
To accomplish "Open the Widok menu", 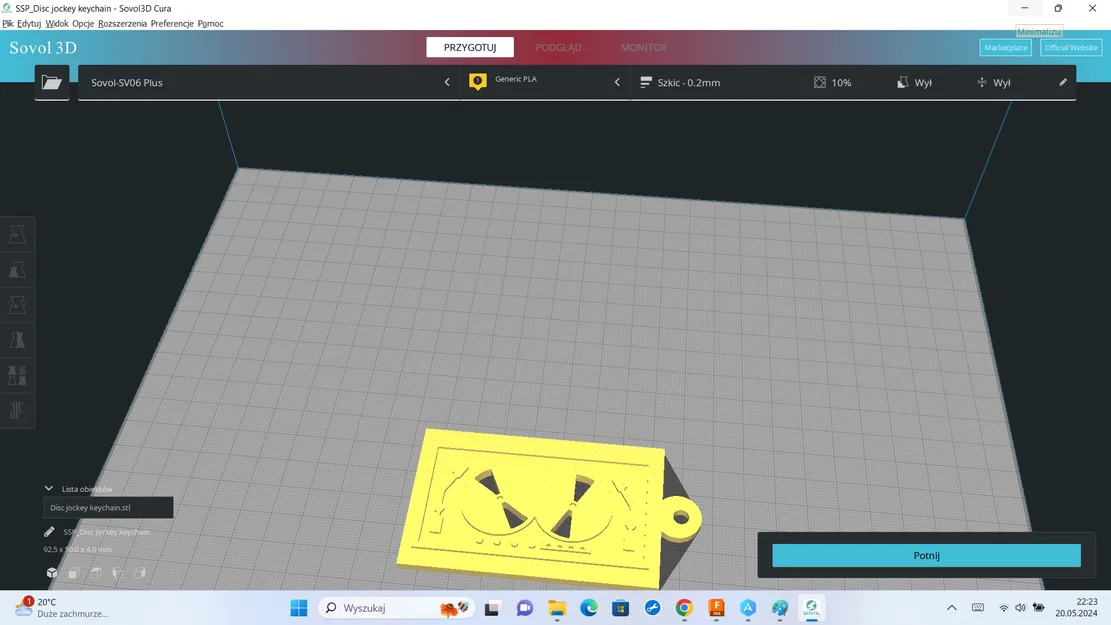I will point(57,23).
